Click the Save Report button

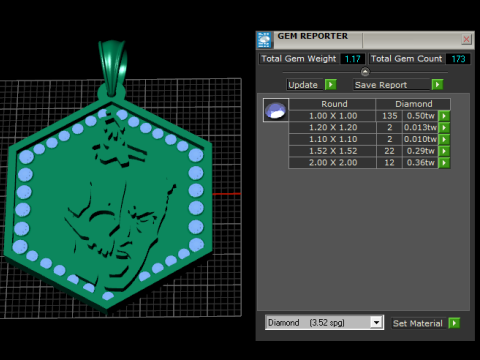[x=392, y=85]
